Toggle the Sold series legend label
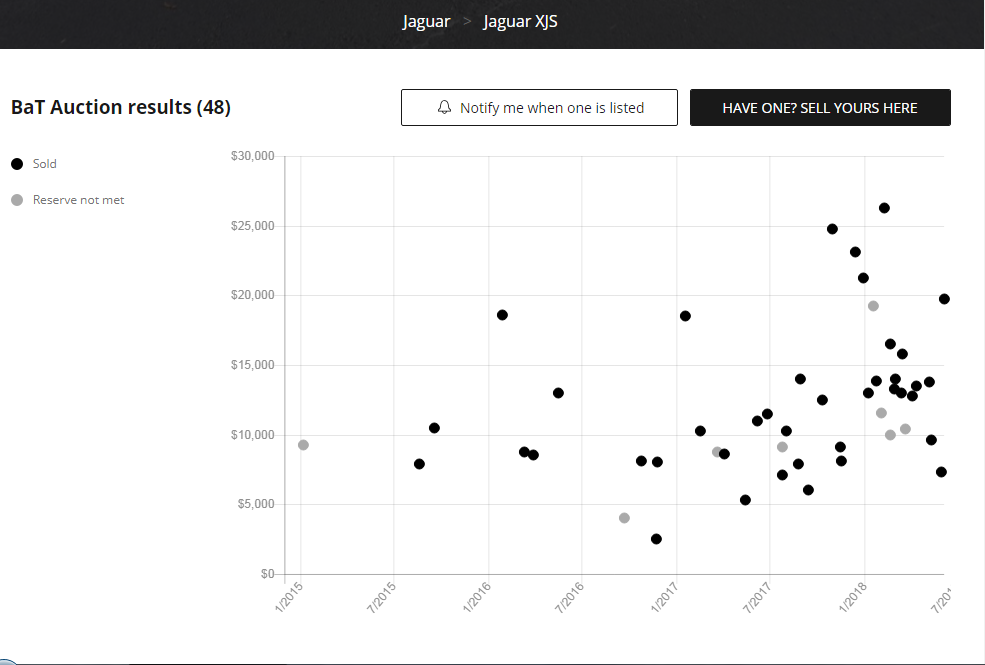985x665 pixels. [45, 164]
